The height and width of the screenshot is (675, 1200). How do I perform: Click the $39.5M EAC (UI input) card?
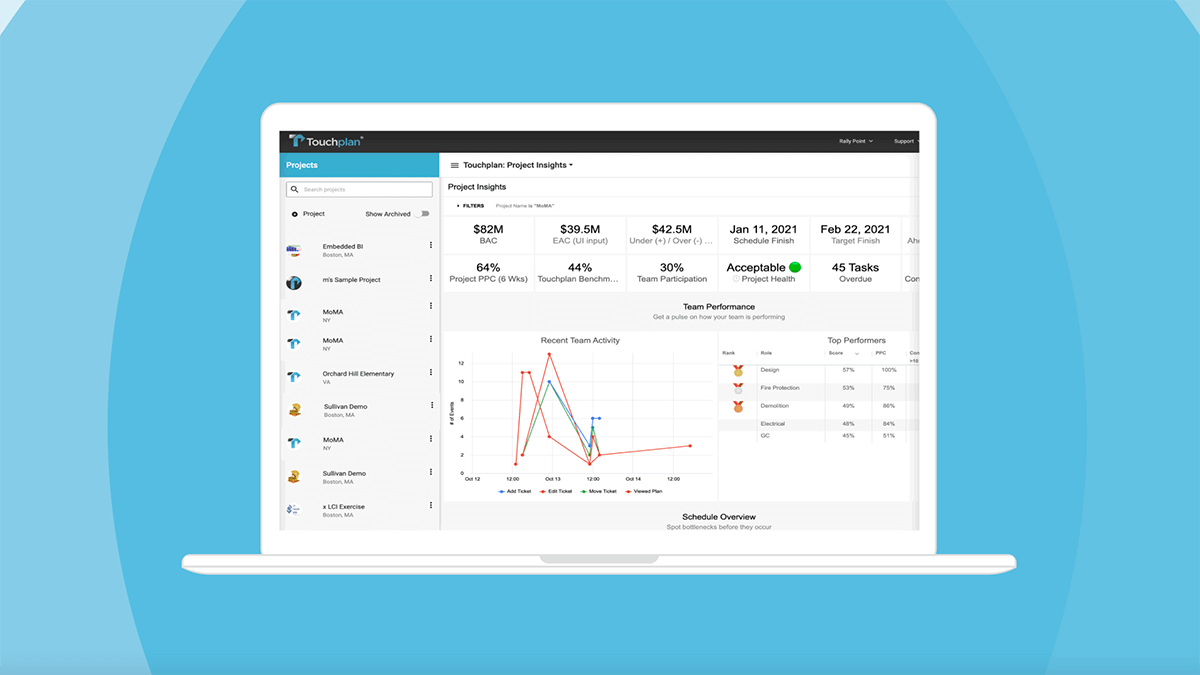[x=580, y=235]
